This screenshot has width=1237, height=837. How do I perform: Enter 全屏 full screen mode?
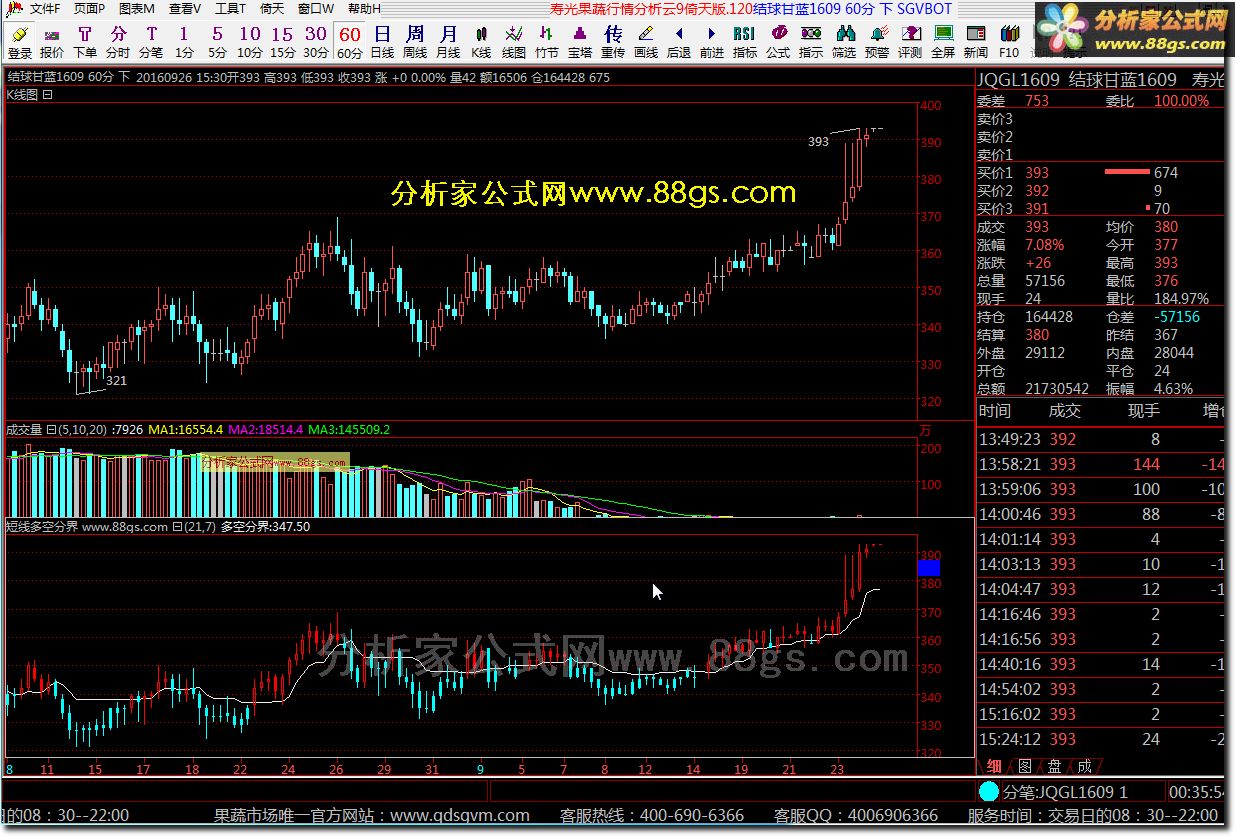click(943, 42)
